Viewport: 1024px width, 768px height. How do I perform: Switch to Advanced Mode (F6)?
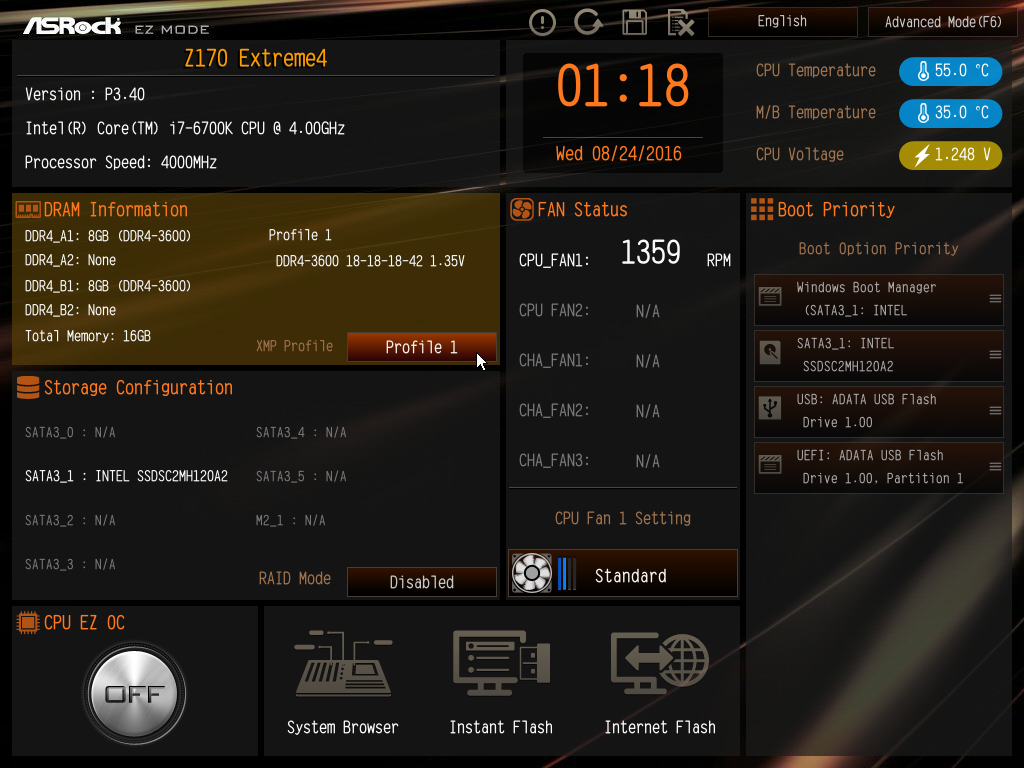coord(942,22)
